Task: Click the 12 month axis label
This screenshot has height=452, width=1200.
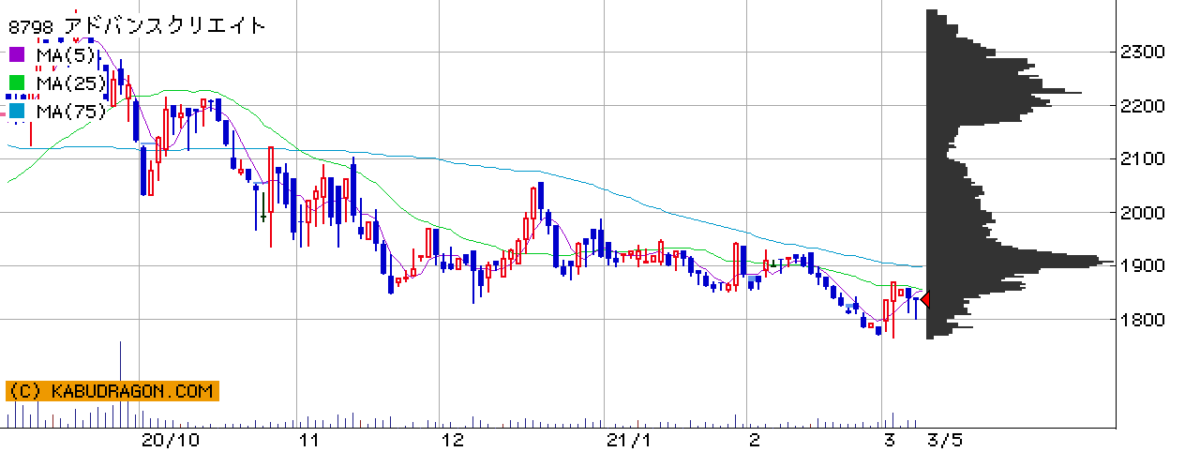Action: (x=453, y=440)
